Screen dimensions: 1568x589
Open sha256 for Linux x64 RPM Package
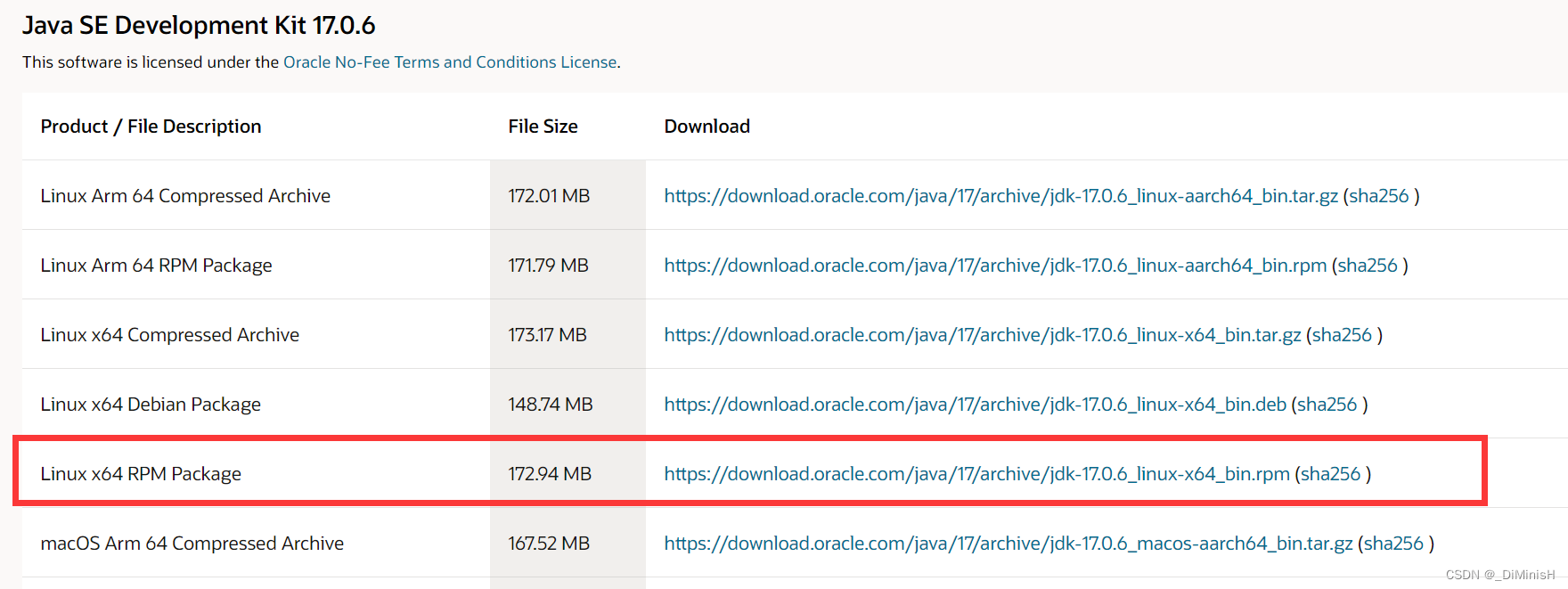coord(1330,474)
